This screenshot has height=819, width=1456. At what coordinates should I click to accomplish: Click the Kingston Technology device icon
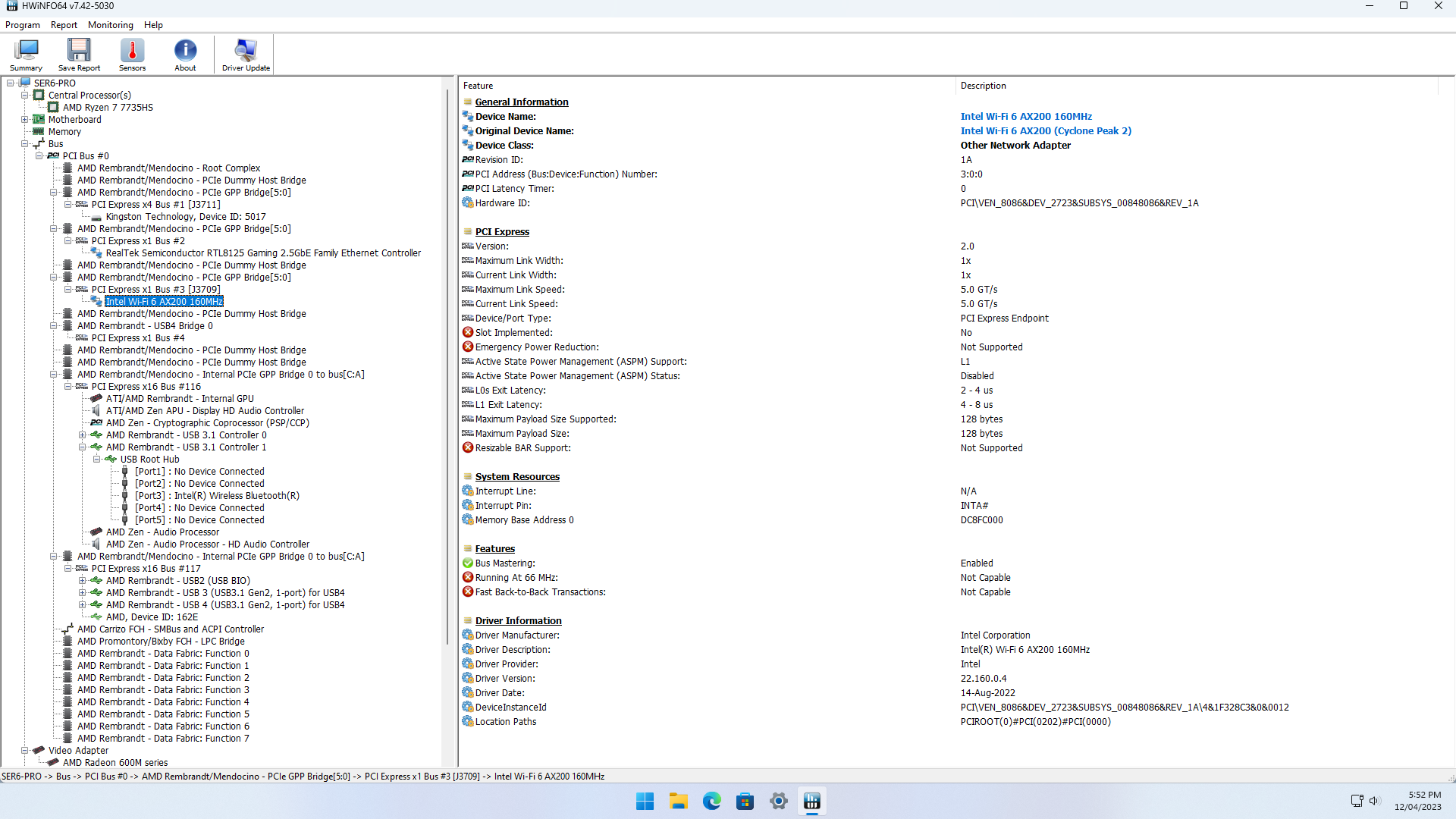coord(96,217)
